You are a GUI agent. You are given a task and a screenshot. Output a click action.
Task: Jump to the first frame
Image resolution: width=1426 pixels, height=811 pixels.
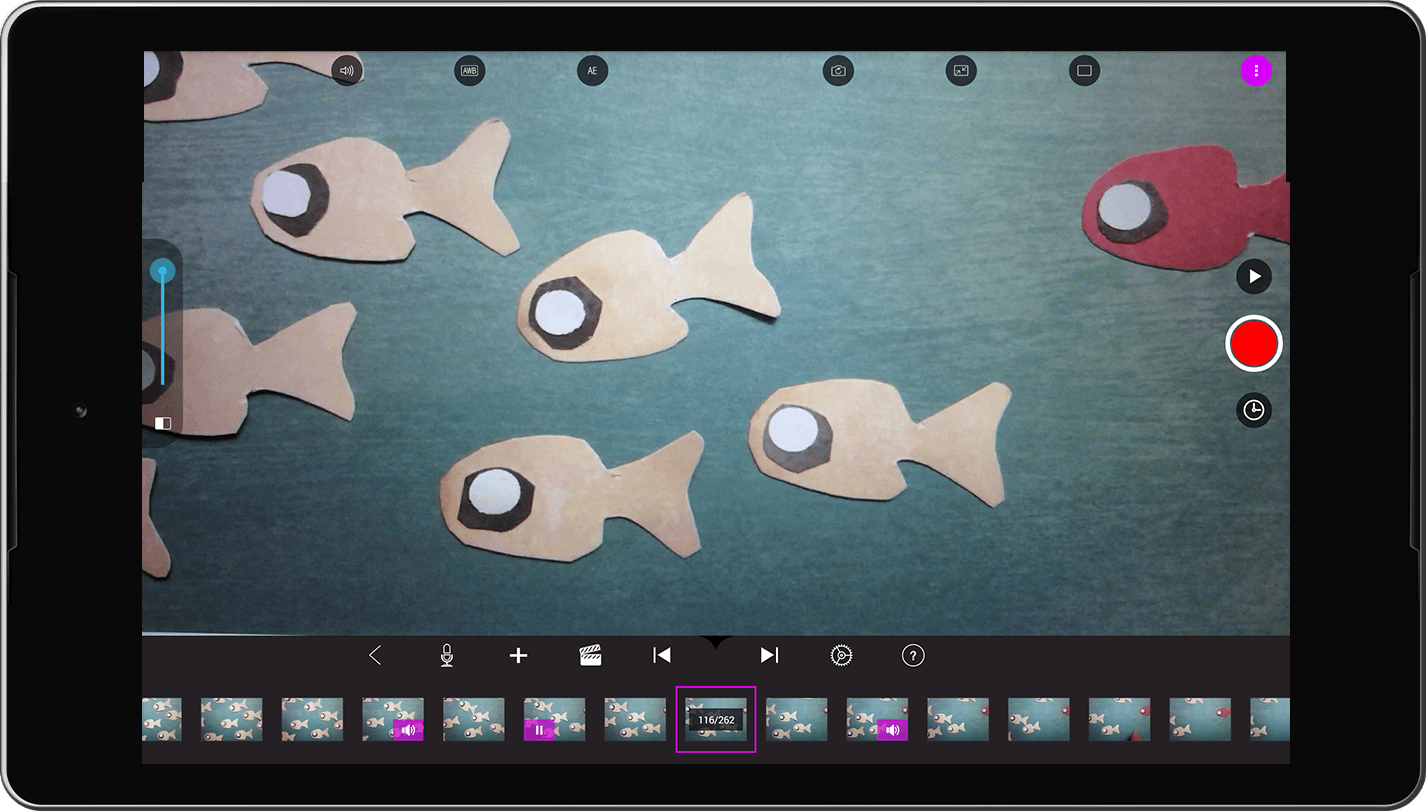pyautogui.click(x=662, y=656)
